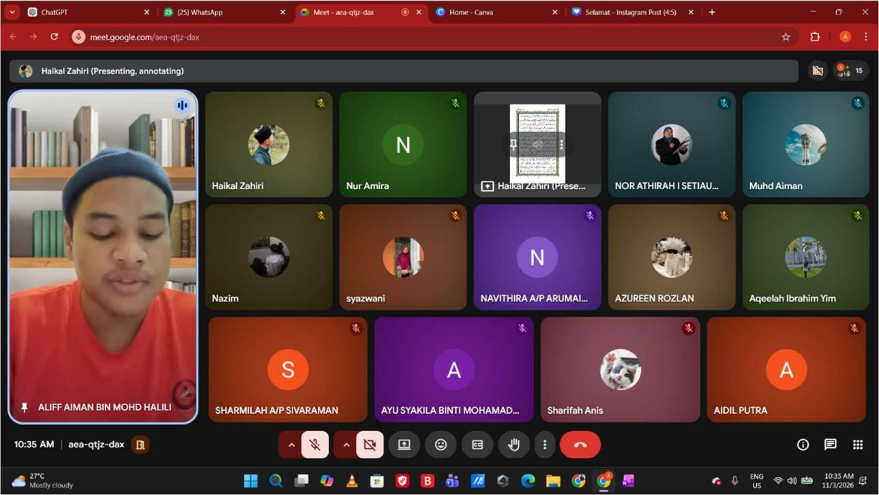
Task: Click the picture-in-picture icon near the participant count
Action: coord(817,71)
